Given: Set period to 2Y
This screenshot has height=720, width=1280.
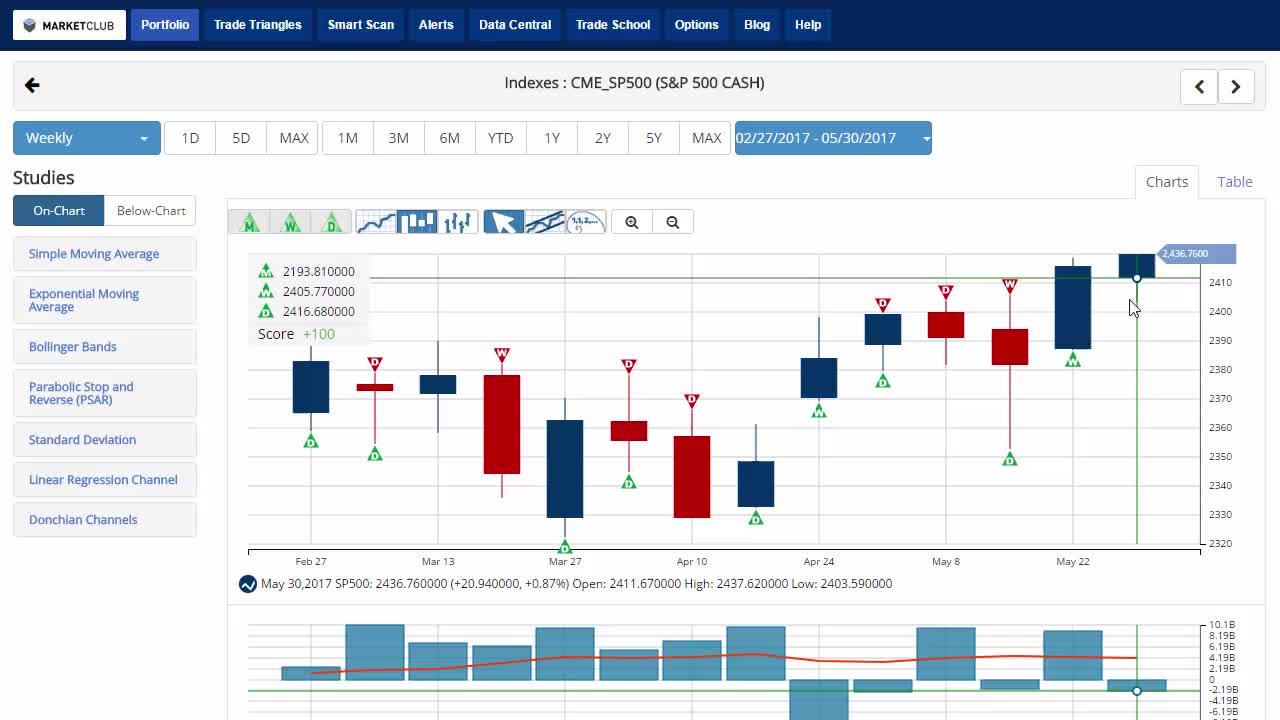Looking at the screenshot, I should point(603,138).
